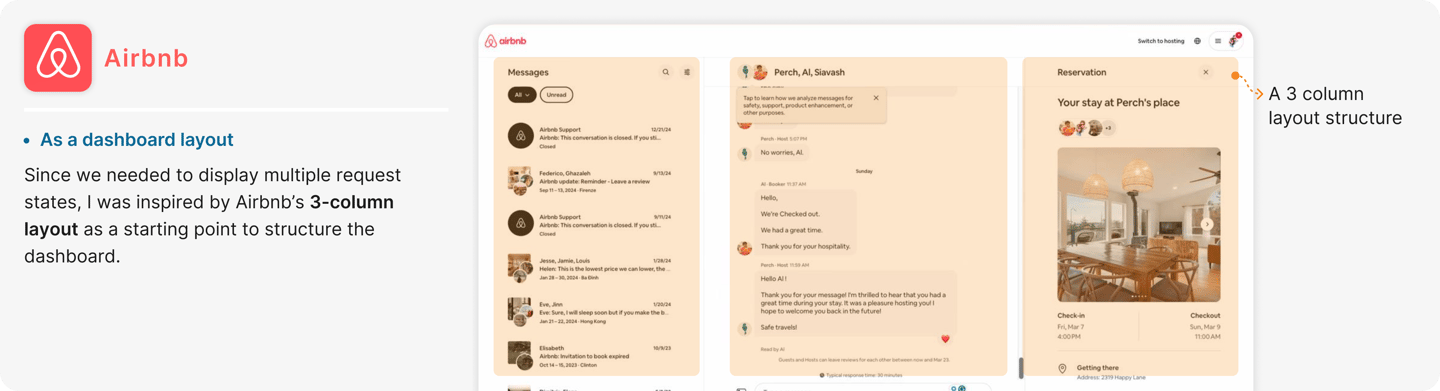Open the search icon in Messages panel
Screen dimensions: 1440x391
pos(666,72)
